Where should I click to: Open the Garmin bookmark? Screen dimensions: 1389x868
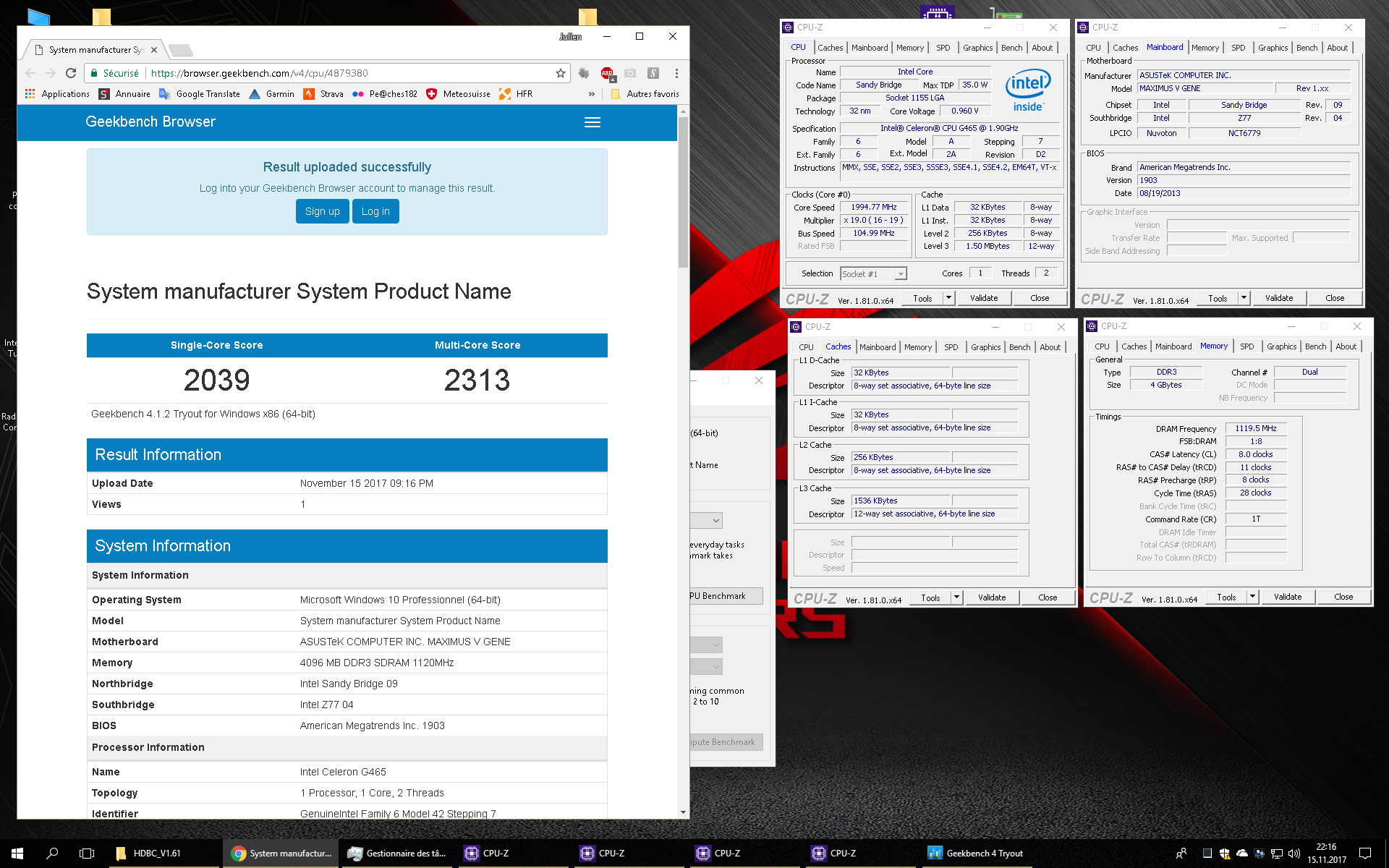click(x=271, y=94)
